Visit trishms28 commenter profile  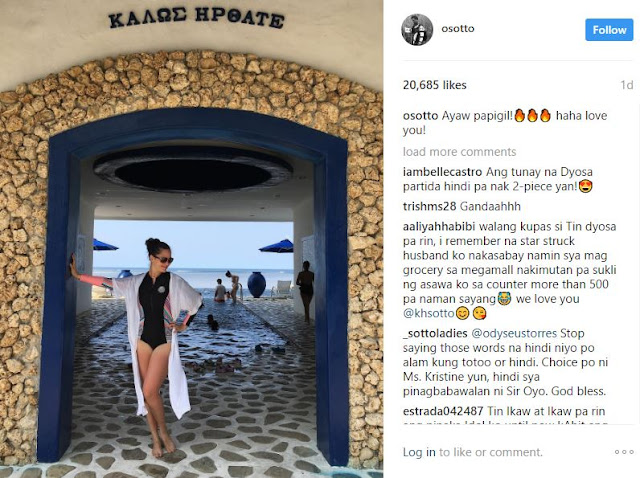click(429, 207)
